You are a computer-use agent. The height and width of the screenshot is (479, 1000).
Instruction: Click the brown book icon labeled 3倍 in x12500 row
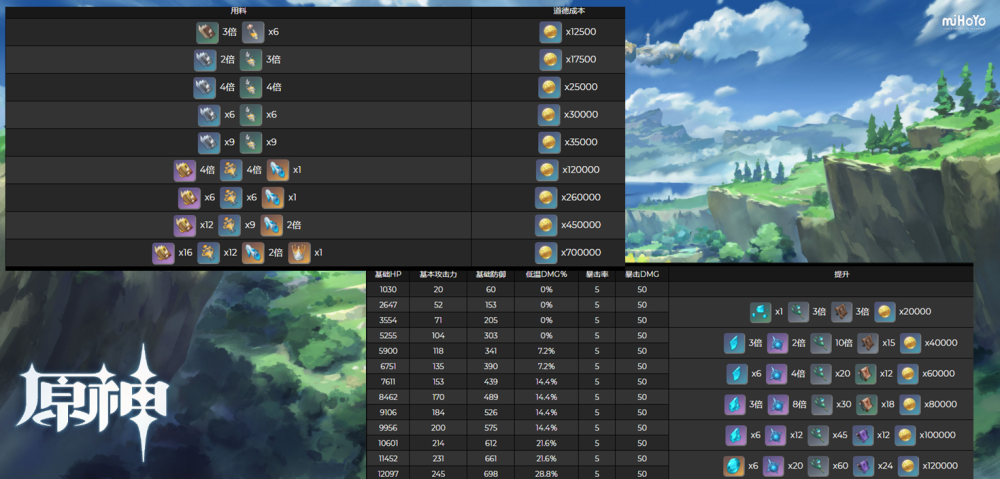[x=207, y=32]
